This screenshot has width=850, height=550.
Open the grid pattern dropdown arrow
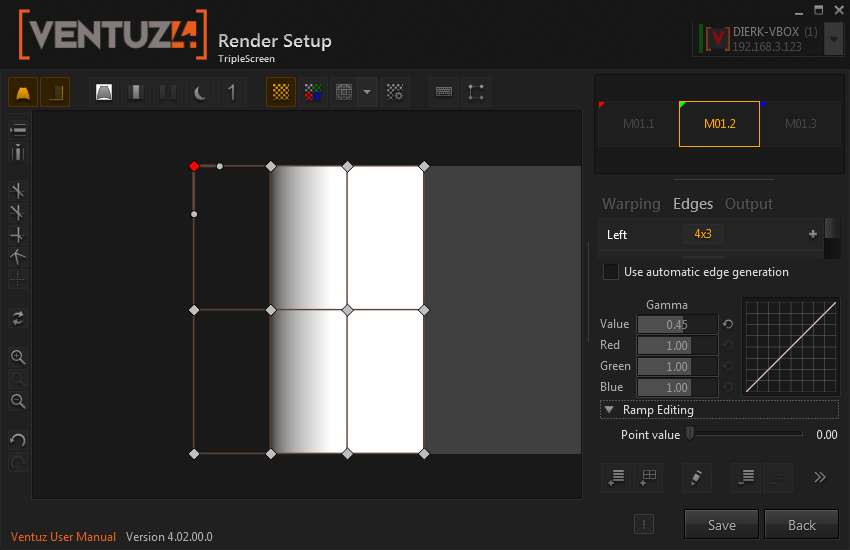367,92
